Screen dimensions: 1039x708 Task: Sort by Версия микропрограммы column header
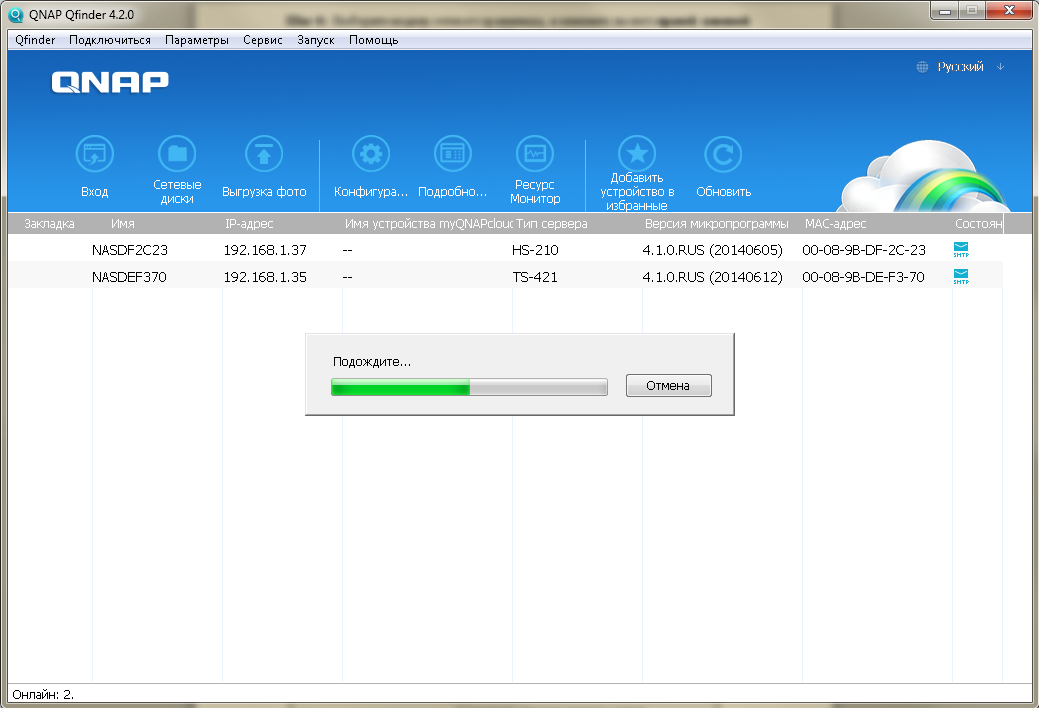coord(716,223)
